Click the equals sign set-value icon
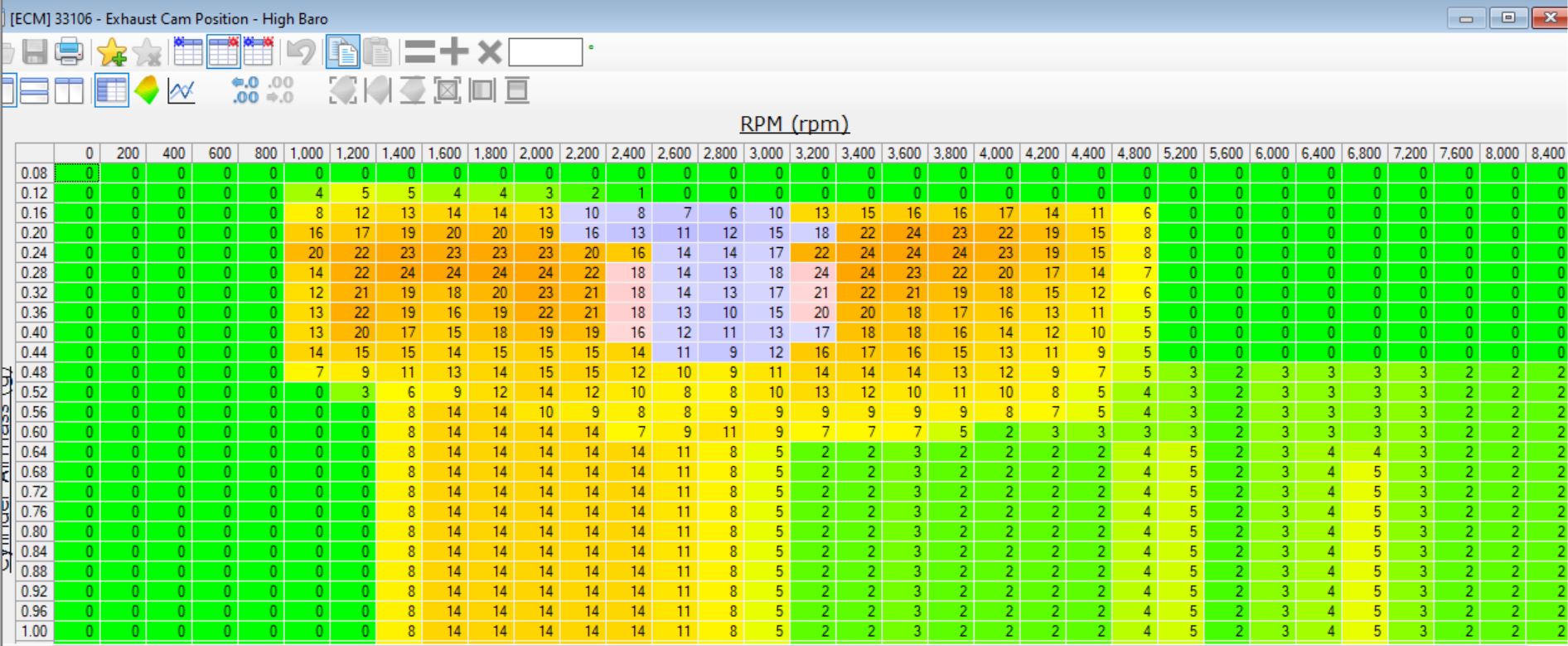Image resolution: width=1568 pixels, height=646 pixels. coord(419,52)
